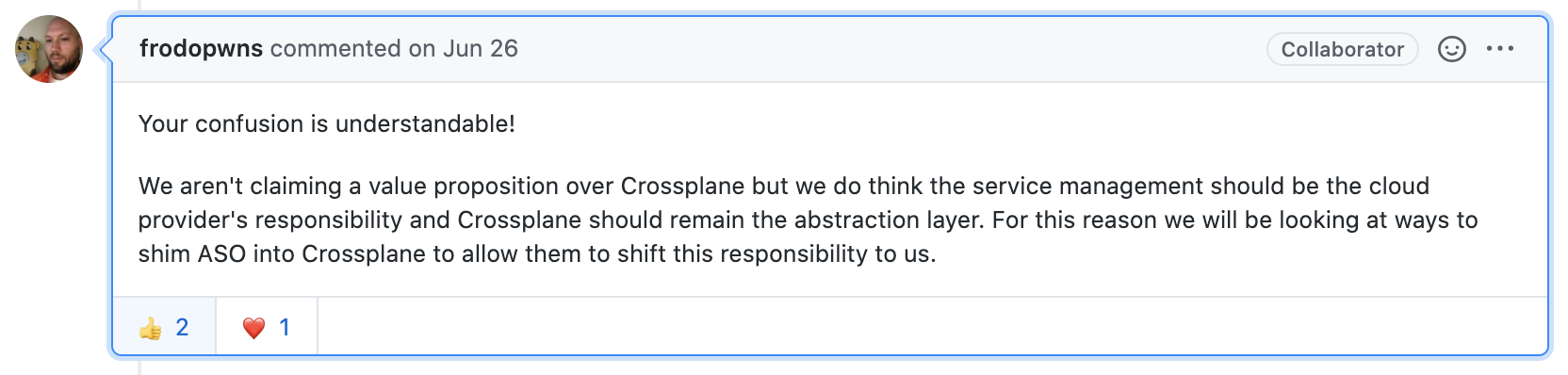Click the 'Your confusion is understandable!' sentence
Image resolution: width=1568 pixels, height=375 pixels.
click(326, 123)
